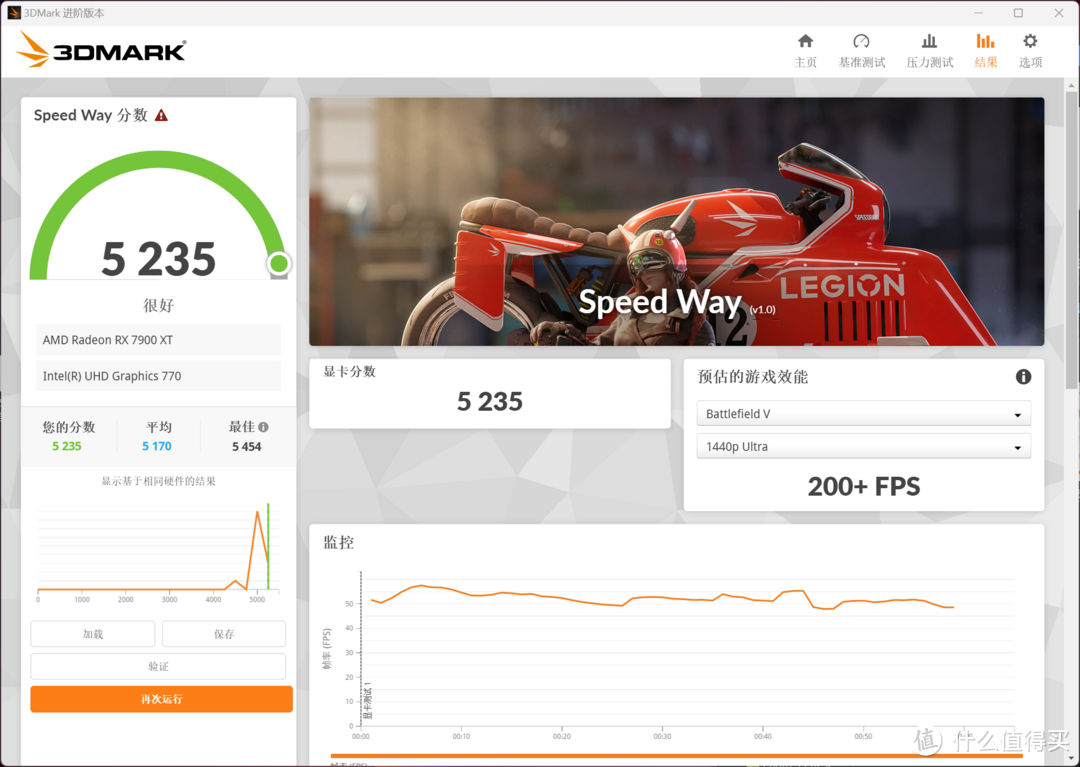Click the 很好 rating label
Viewport: 1080px width, 767px height.
[158, 305]
